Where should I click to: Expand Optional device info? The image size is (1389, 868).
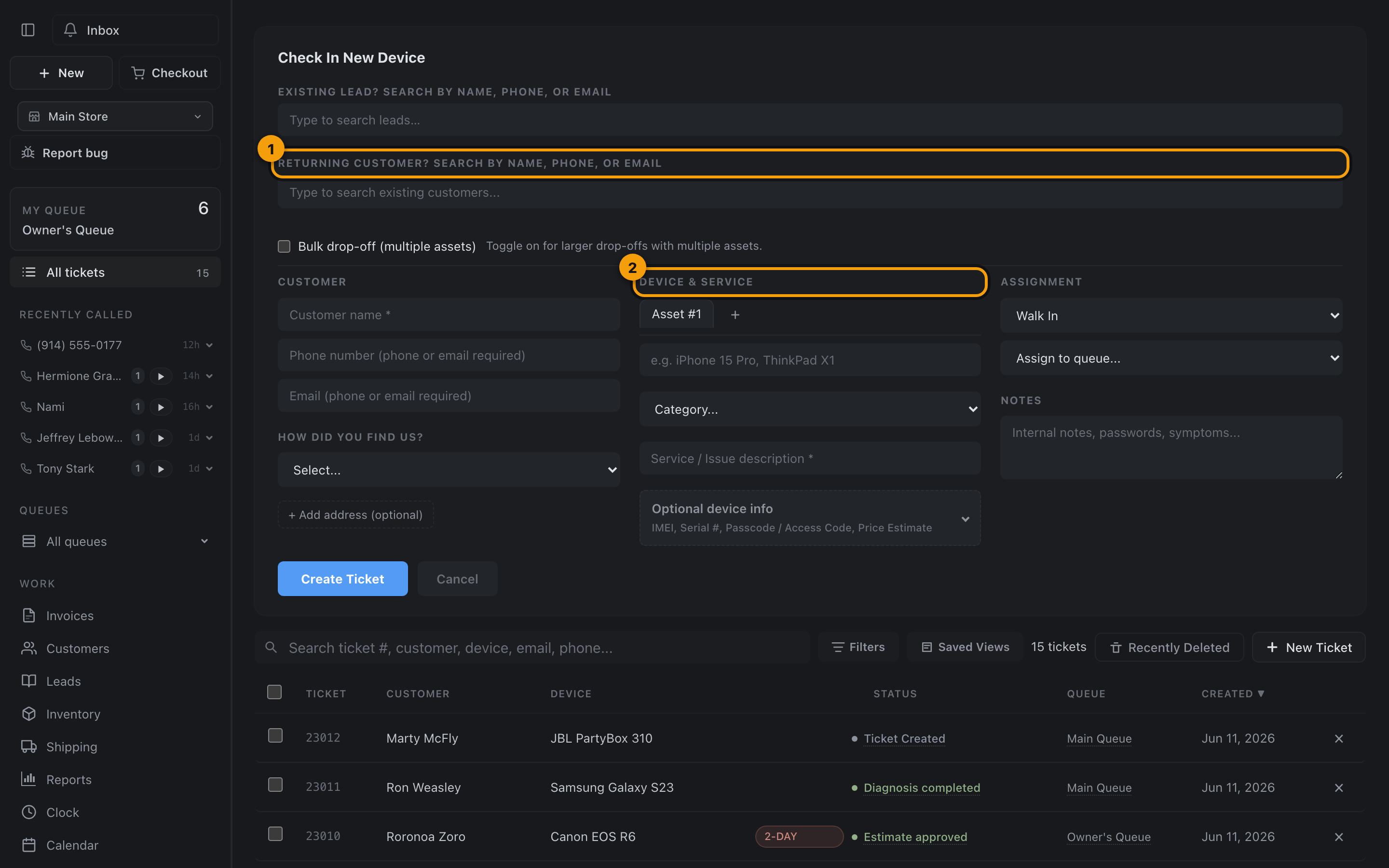(810, 518)
